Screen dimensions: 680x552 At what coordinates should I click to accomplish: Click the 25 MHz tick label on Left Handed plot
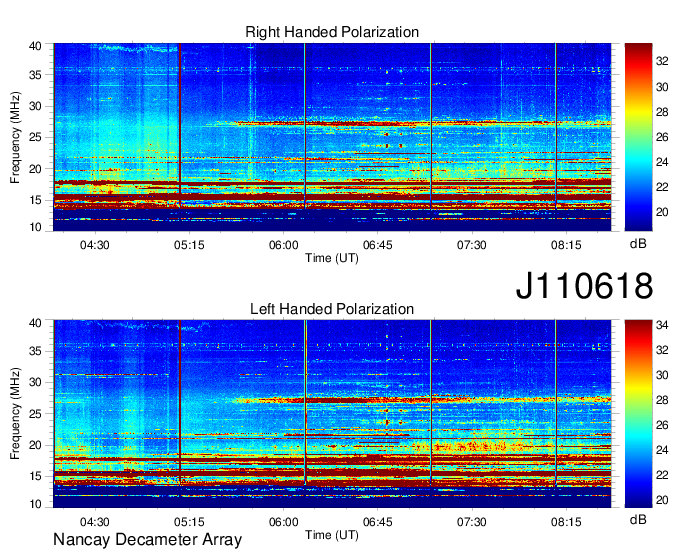coord(36,414)
